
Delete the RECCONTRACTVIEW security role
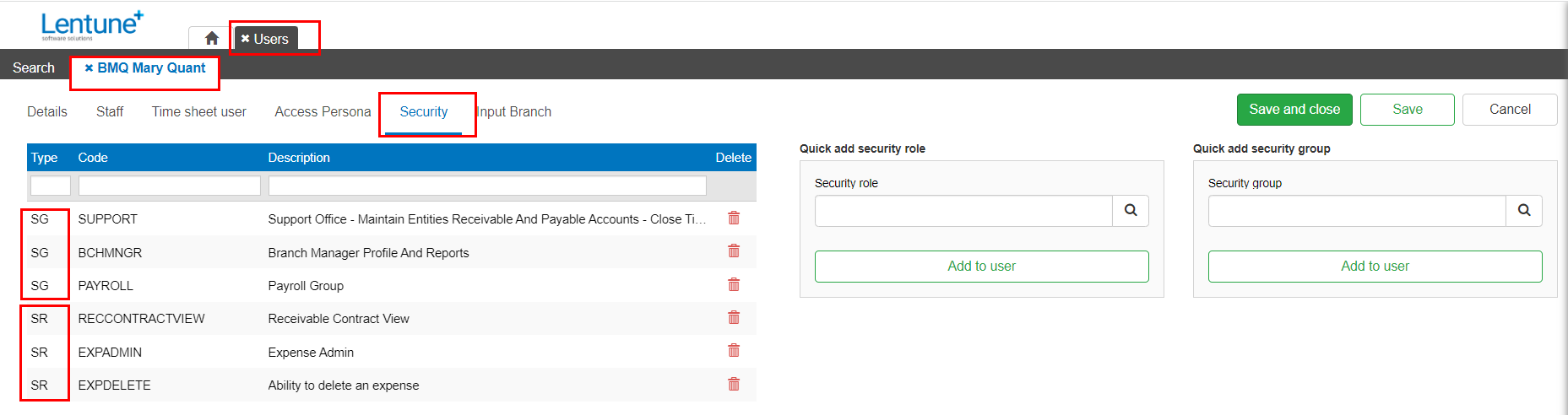734,318
